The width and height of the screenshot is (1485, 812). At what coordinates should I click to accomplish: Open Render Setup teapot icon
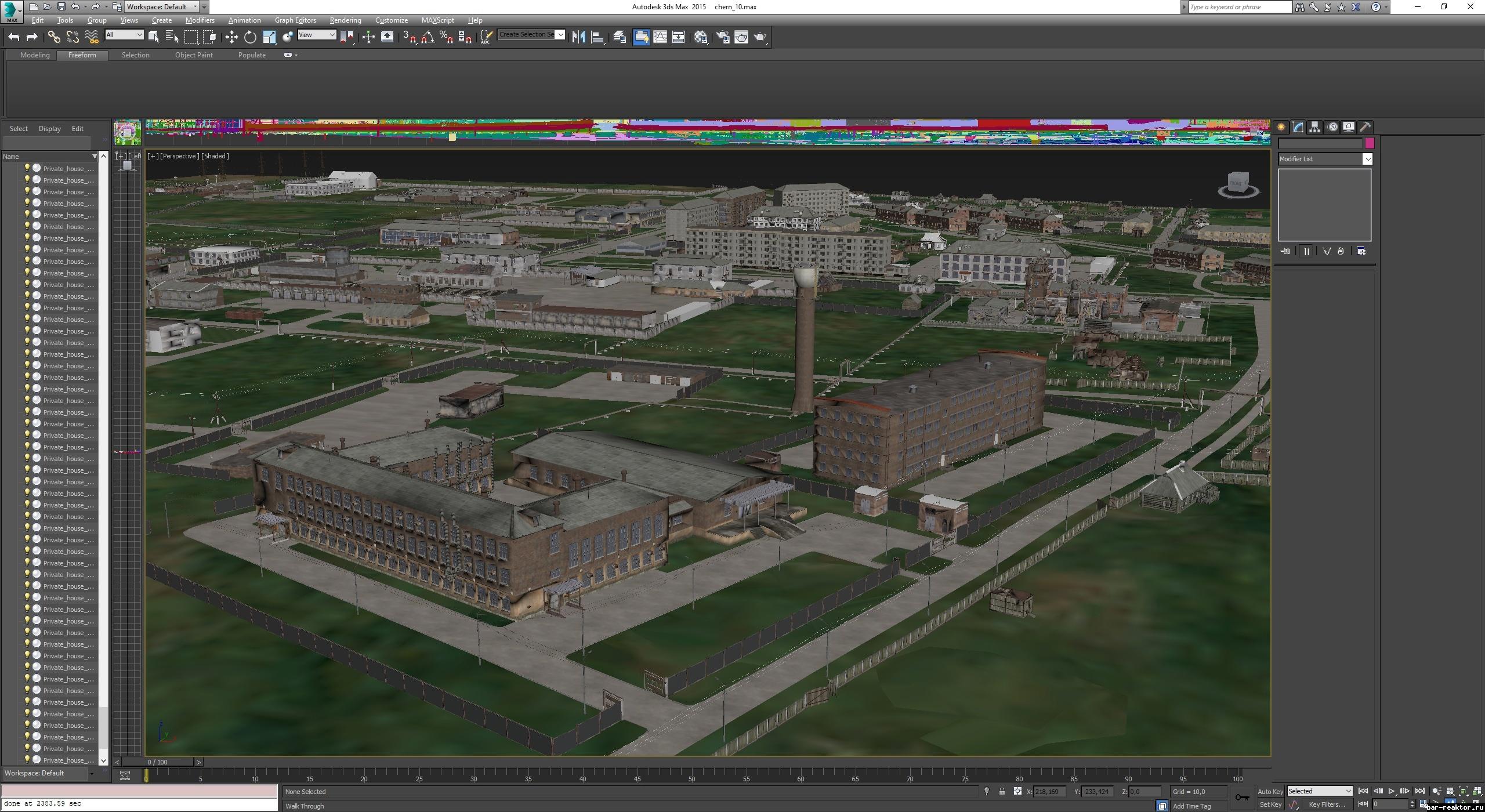[x=723, y=37]
